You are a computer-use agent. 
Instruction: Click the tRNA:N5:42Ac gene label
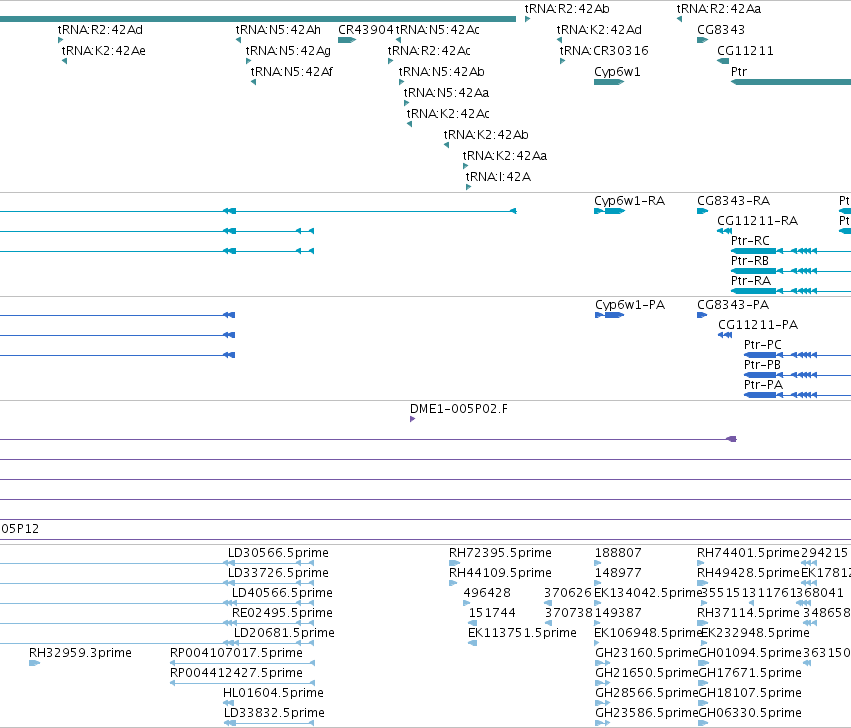pyautogui.click(x=437, y=30)
